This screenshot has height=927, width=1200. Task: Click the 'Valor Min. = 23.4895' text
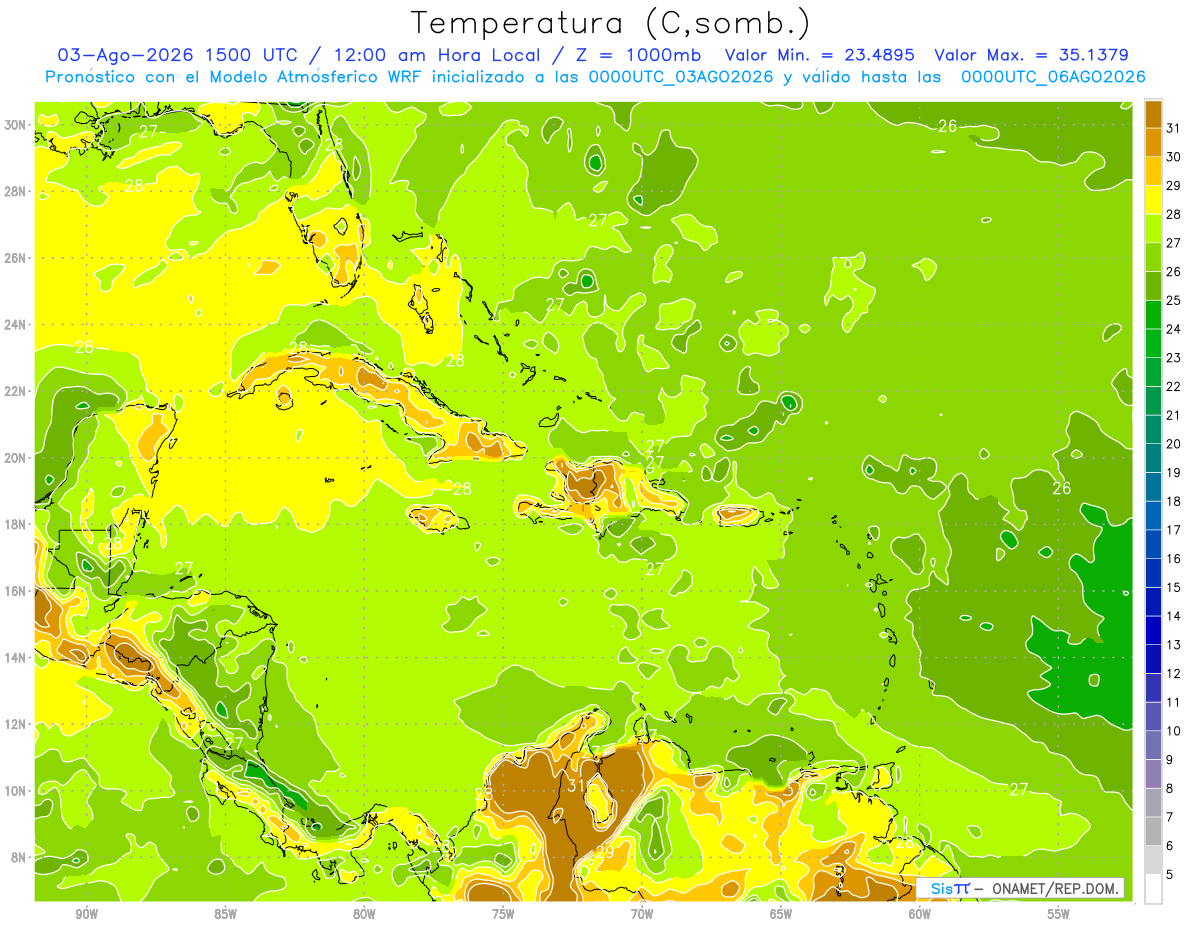click(820, 55)
